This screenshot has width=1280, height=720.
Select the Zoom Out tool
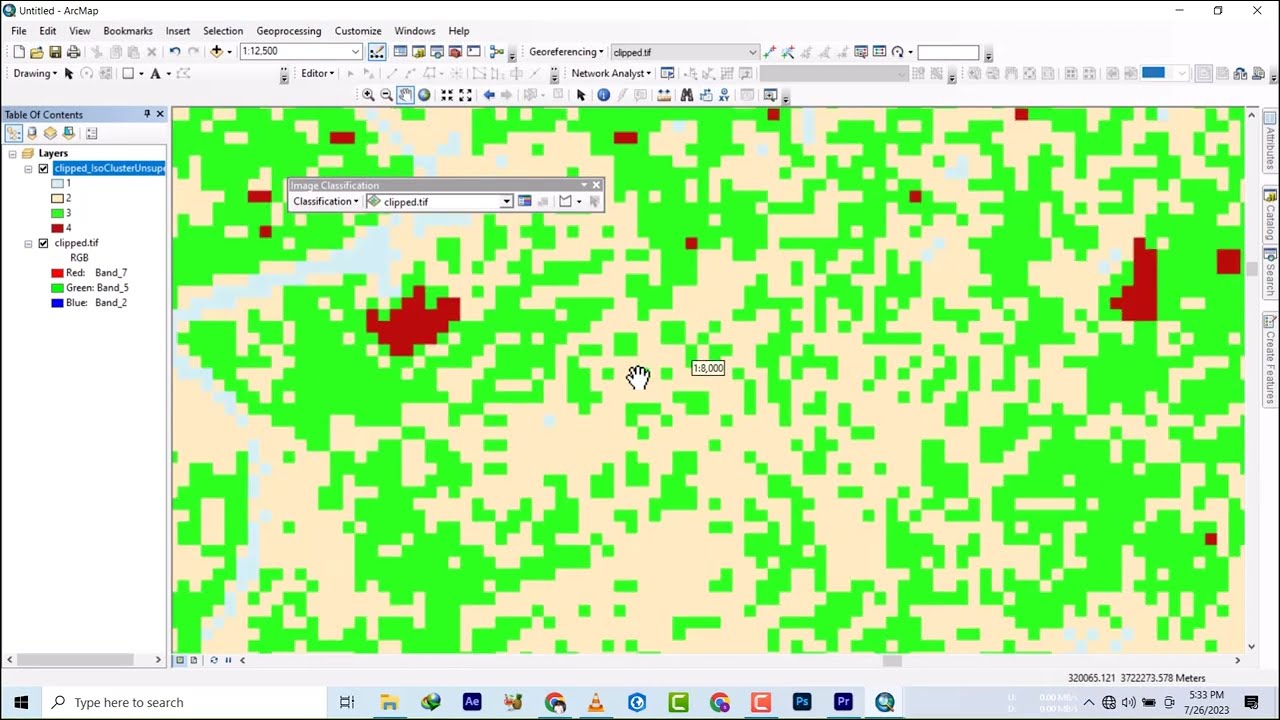click(386, 95)
